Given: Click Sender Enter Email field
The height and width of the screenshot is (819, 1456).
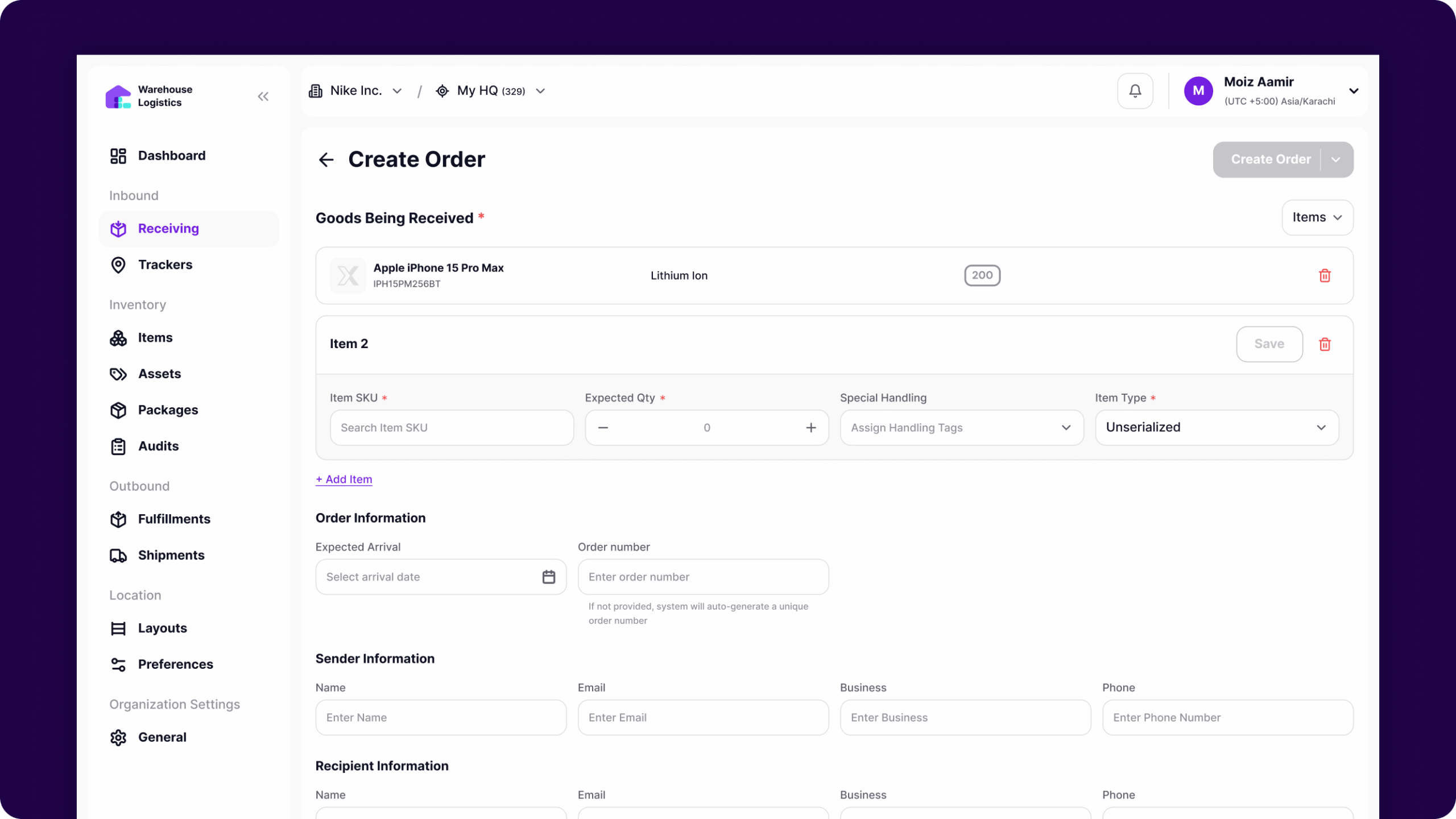Looking at the screenshot, I should pos(703,718).
